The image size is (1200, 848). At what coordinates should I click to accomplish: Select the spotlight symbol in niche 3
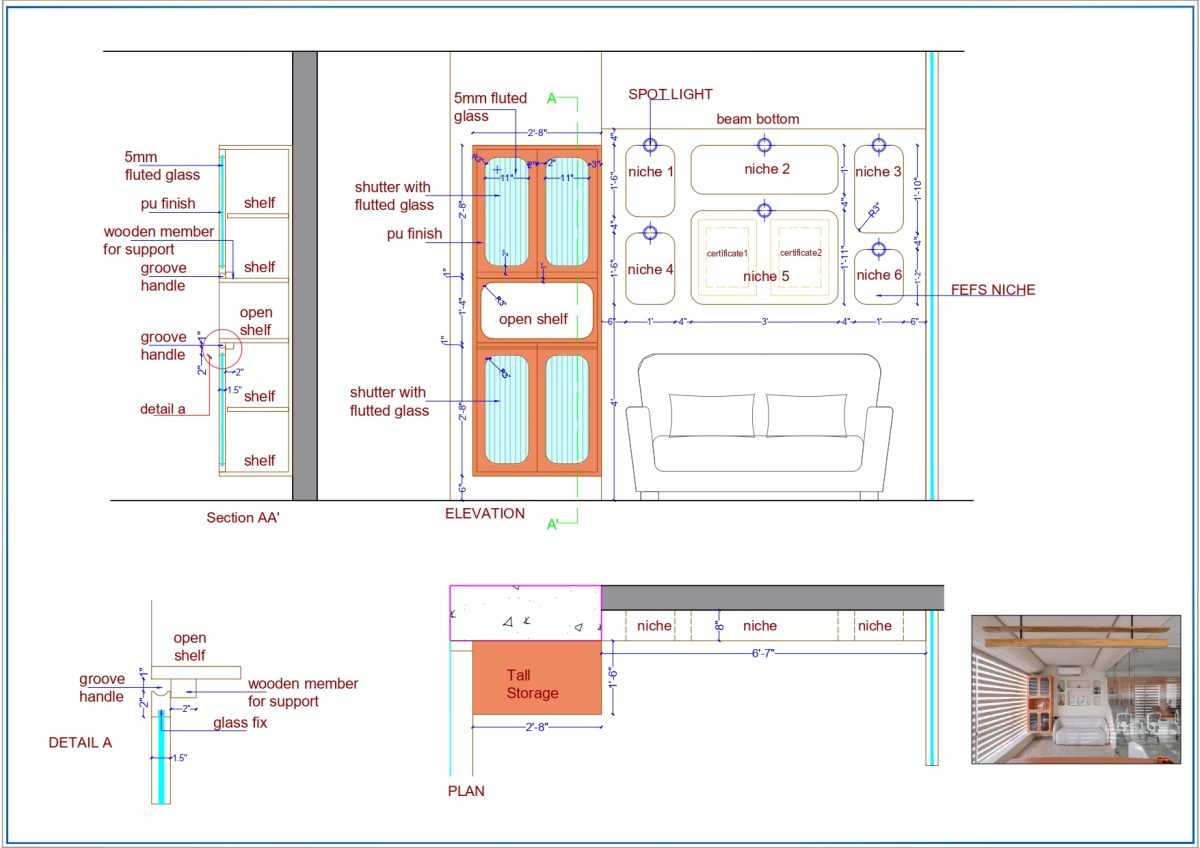tap(879, 146)
